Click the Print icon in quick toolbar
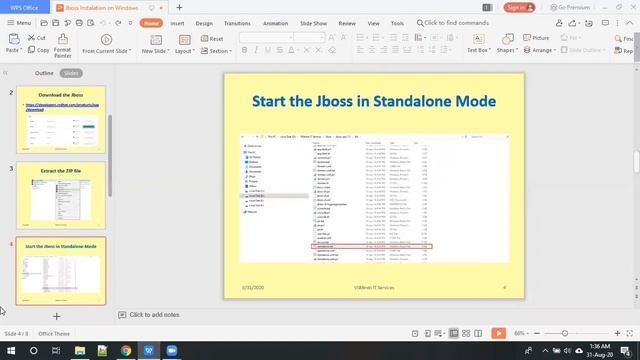This screenshot has height=360, width=640. point(79,23)
